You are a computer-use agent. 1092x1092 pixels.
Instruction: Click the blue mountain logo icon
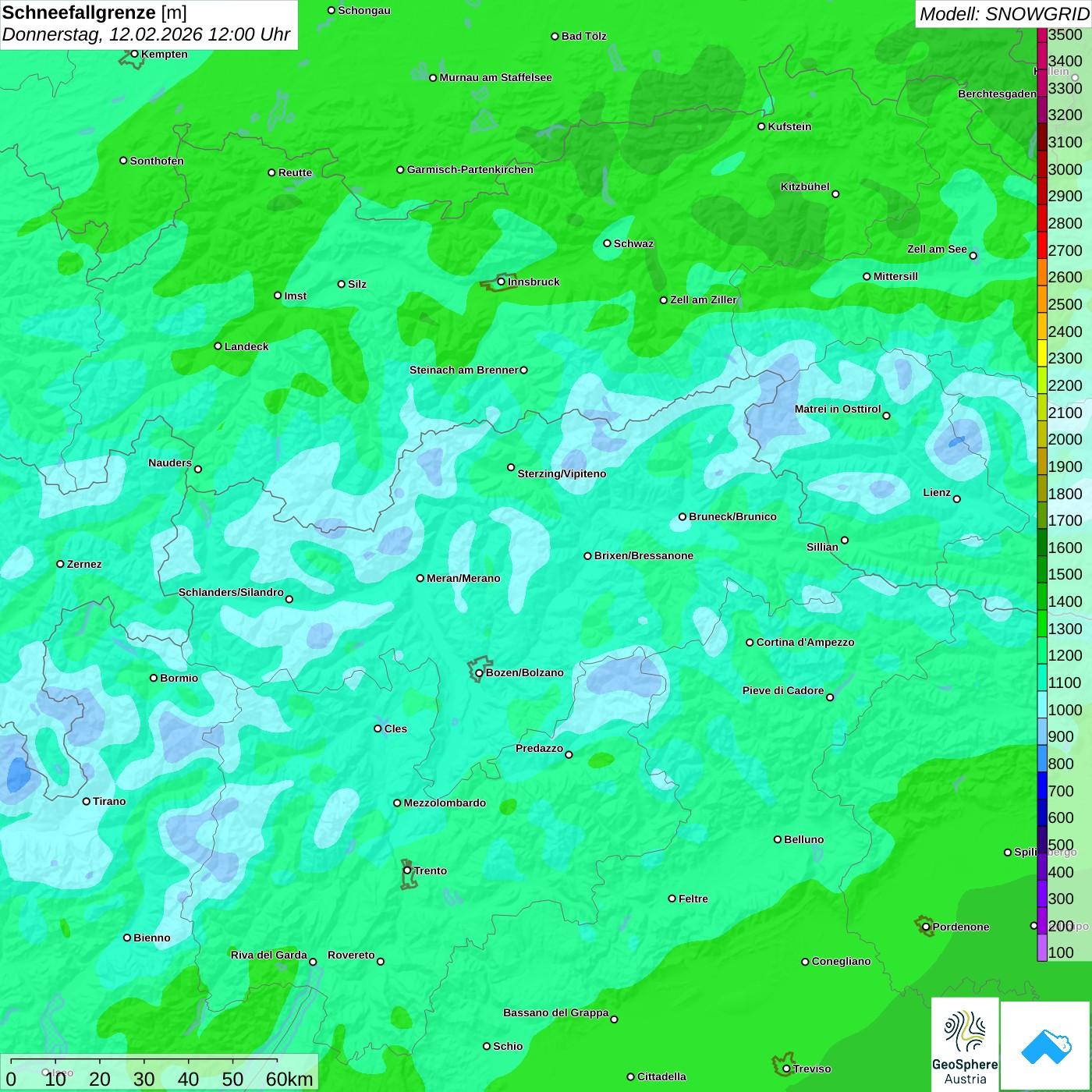pos(1046,1047)
